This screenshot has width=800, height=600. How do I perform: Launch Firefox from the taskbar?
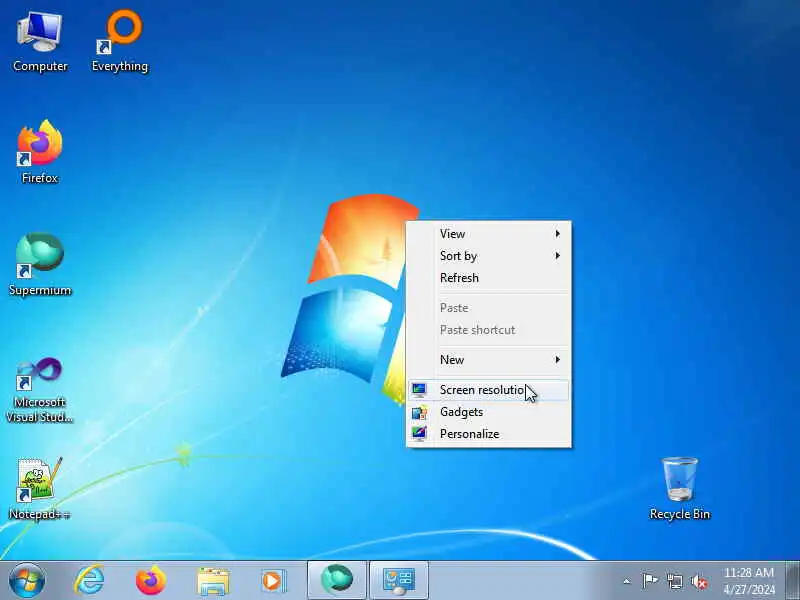(x=151, y=581)
